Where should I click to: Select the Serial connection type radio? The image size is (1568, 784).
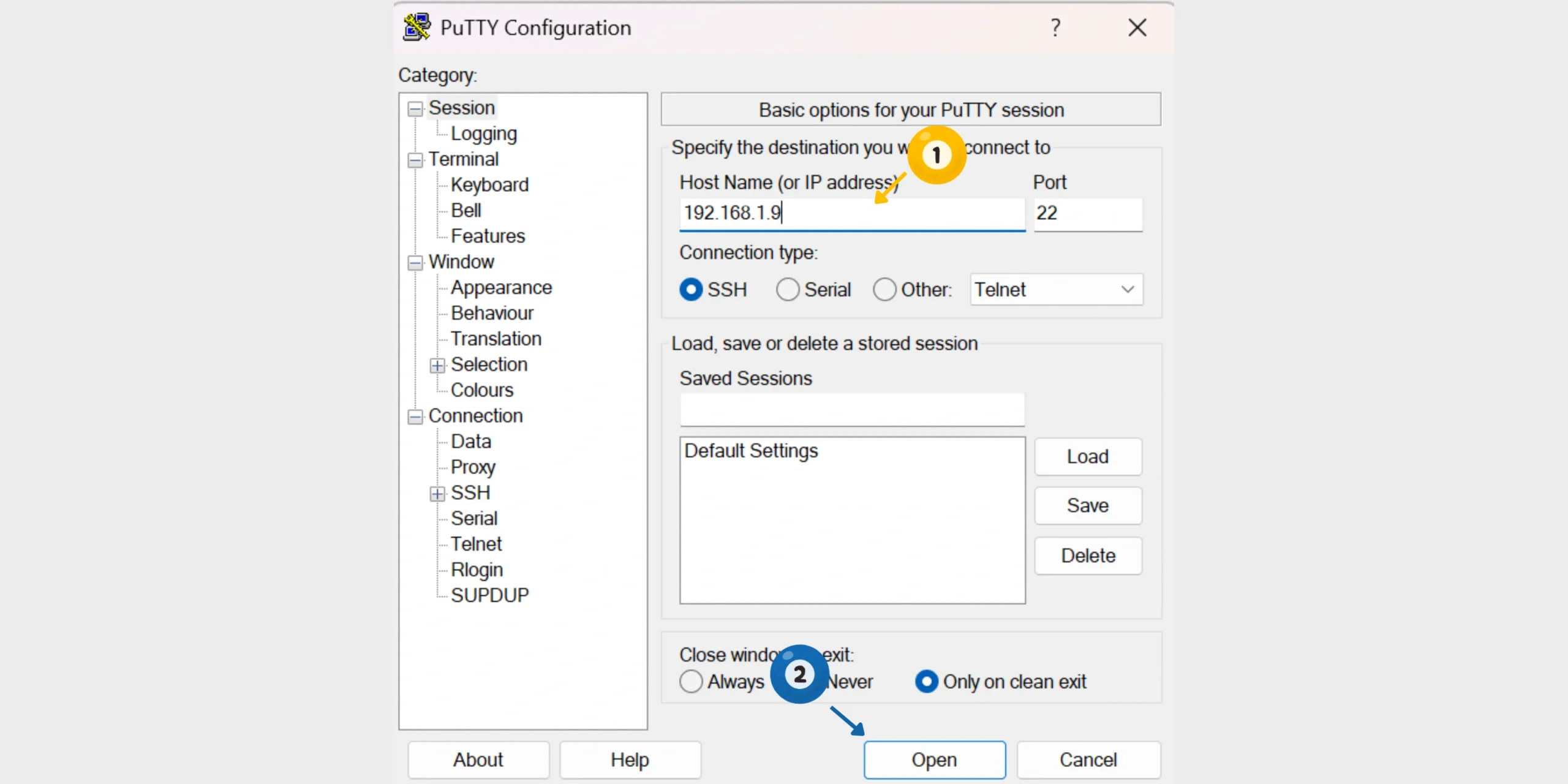788,290
